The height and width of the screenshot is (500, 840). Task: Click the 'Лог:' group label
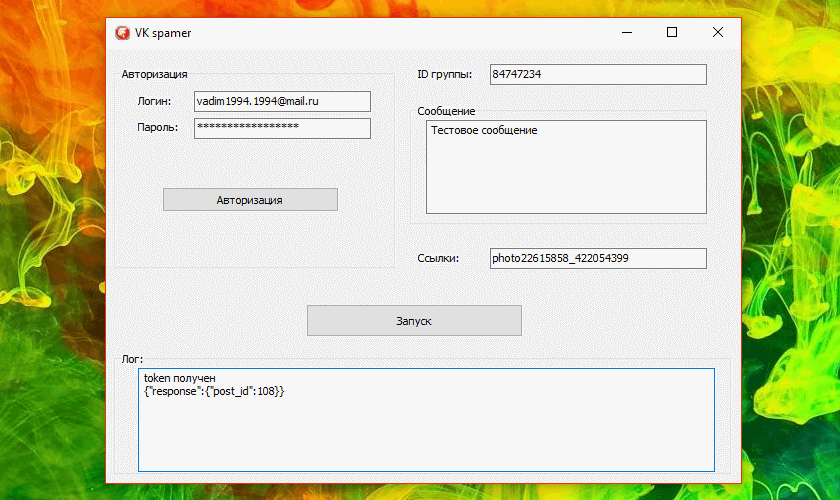[132, 359]
